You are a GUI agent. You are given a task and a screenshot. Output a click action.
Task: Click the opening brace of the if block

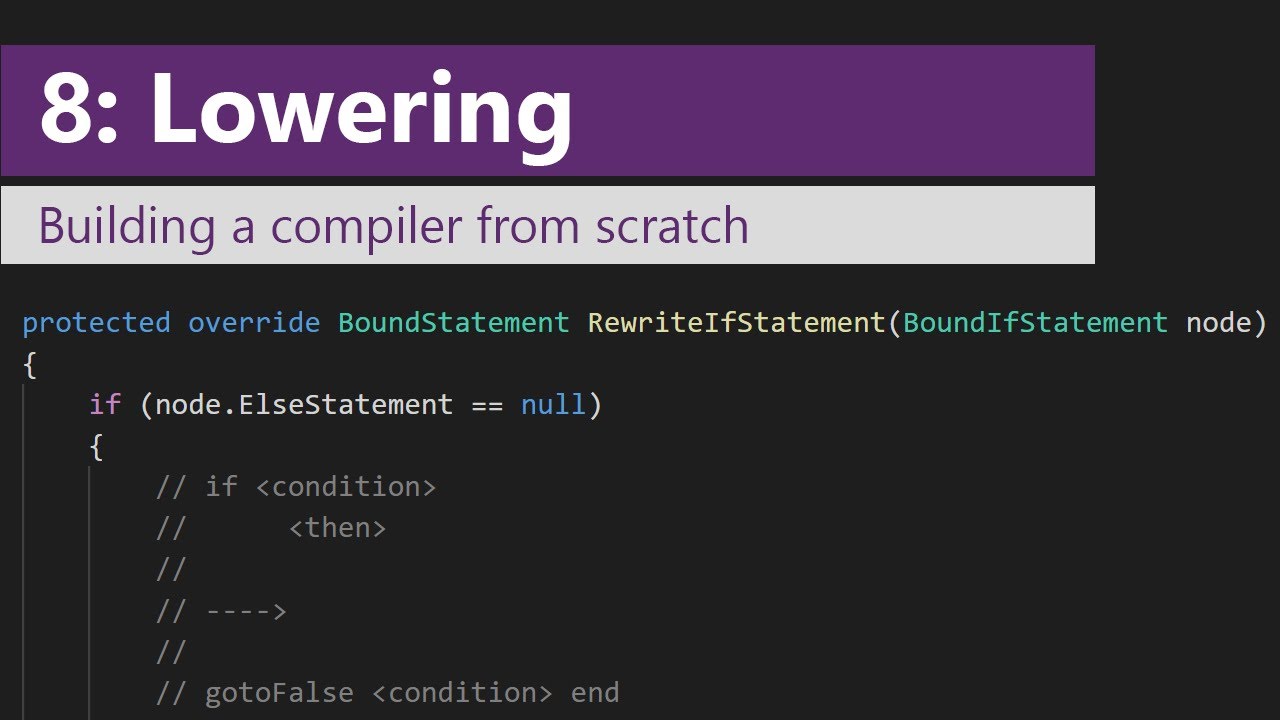(x=96, y=447)
